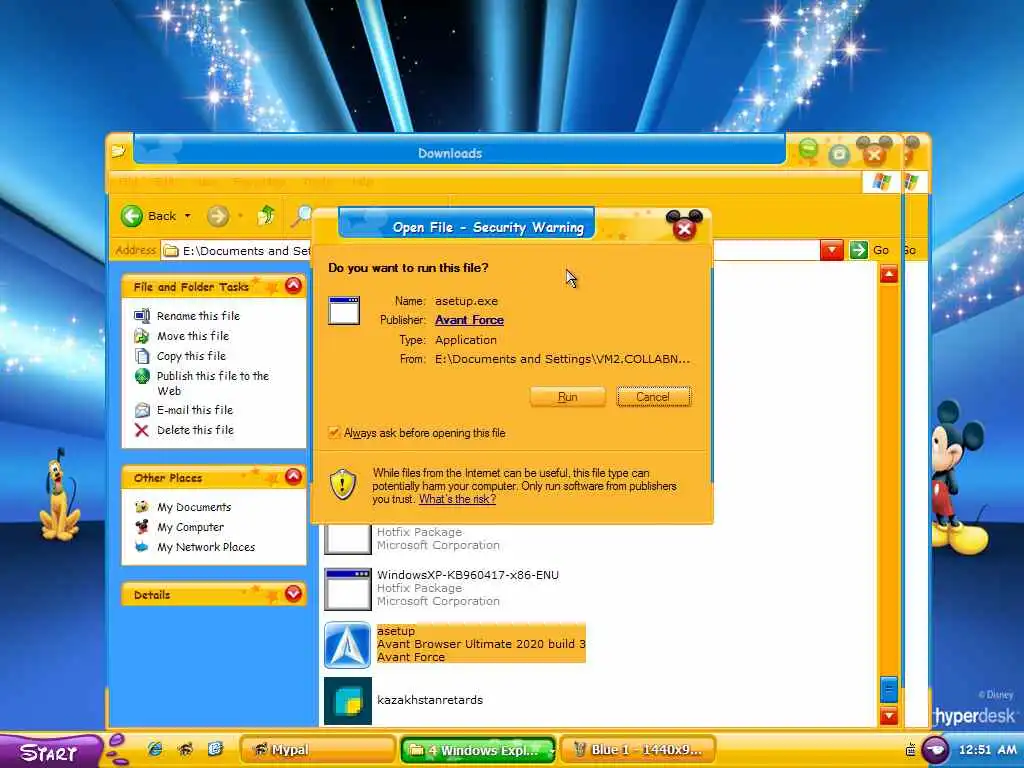This screenshot has width=1024, height=768.
Task: Uncheck Always ask before opening this file
Action: tap(334, 432)
